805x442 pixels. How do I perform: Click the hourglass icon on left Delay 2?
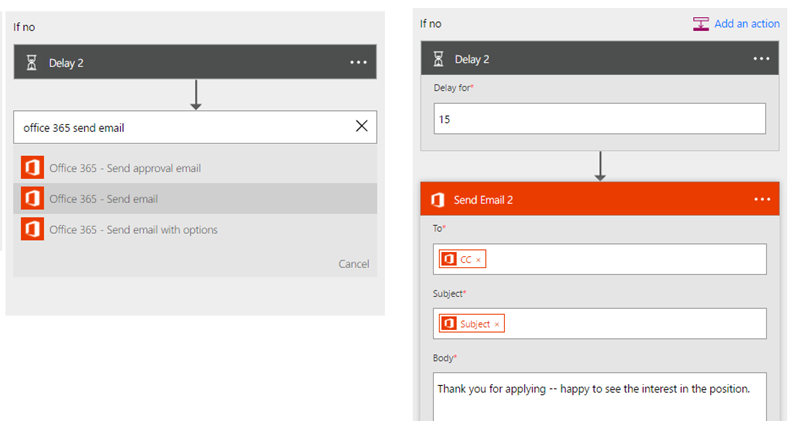31,63
